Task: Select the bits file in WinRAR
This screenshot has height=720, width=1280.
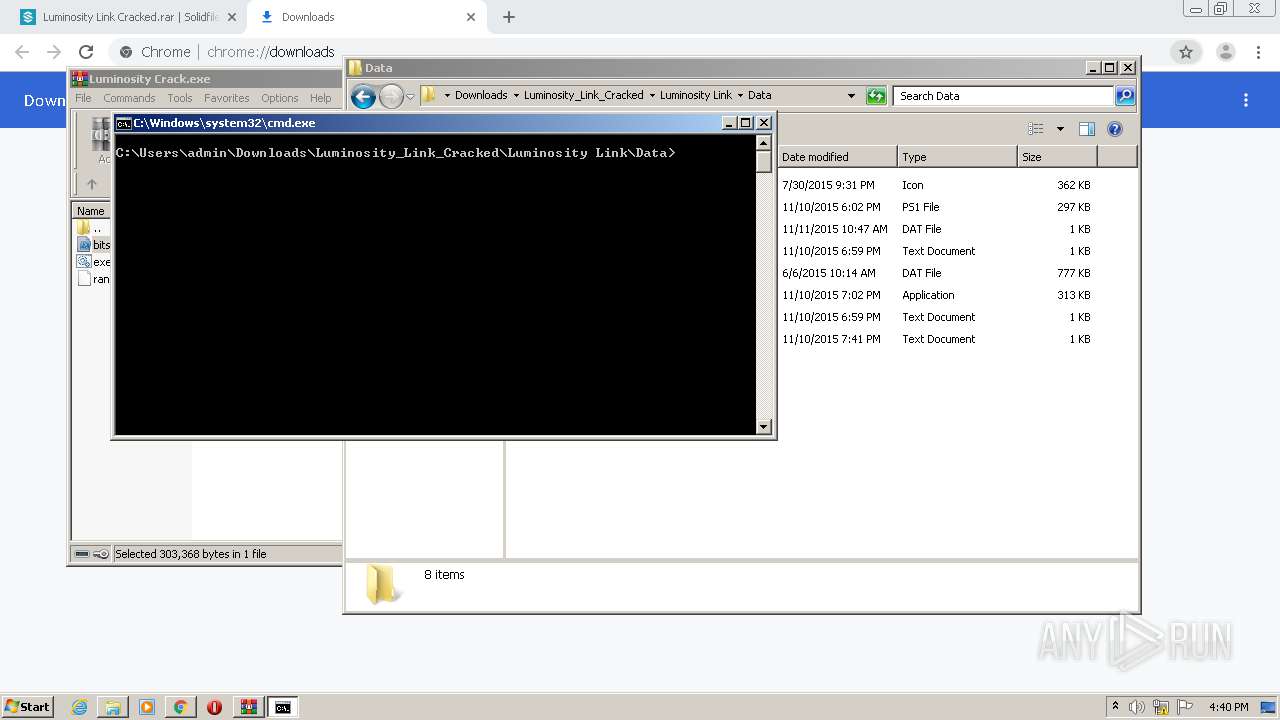Action: coord(93,245)
